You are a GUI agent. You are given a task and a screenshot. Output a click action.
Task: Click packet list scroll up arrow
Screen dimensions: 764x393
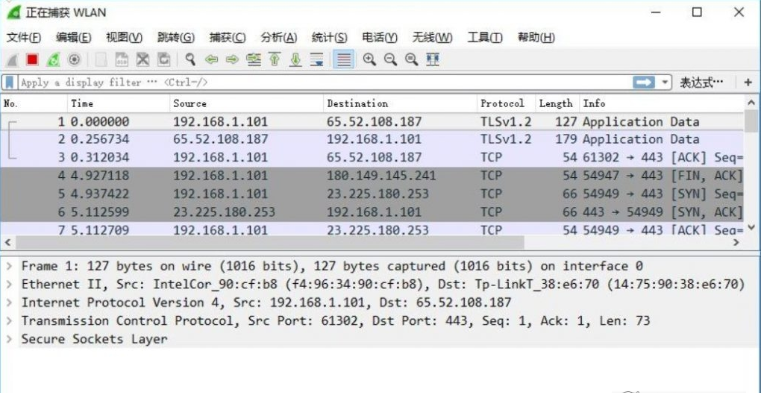pos(751,103)
